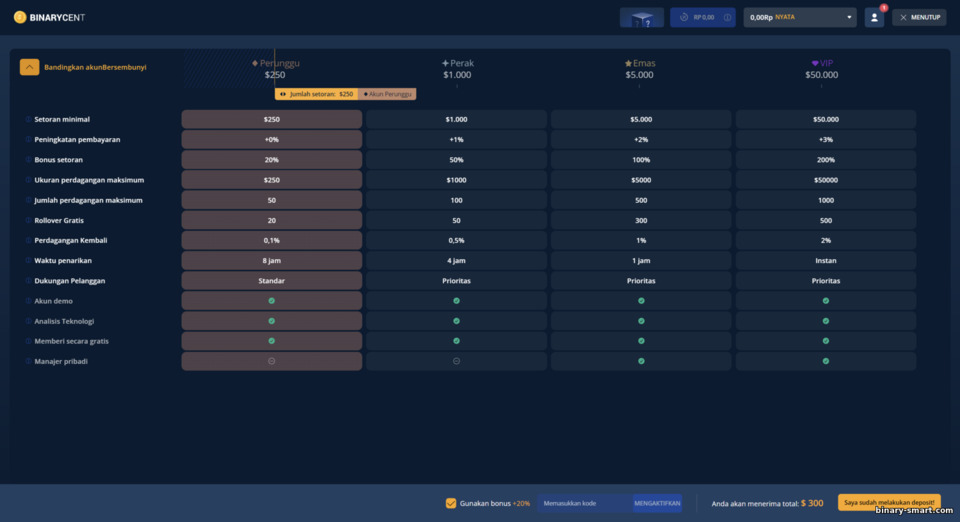This screenshot has width=960, height=522.
Task: Click the Akun Perunggu slider label
Action: tap(388, 94)
